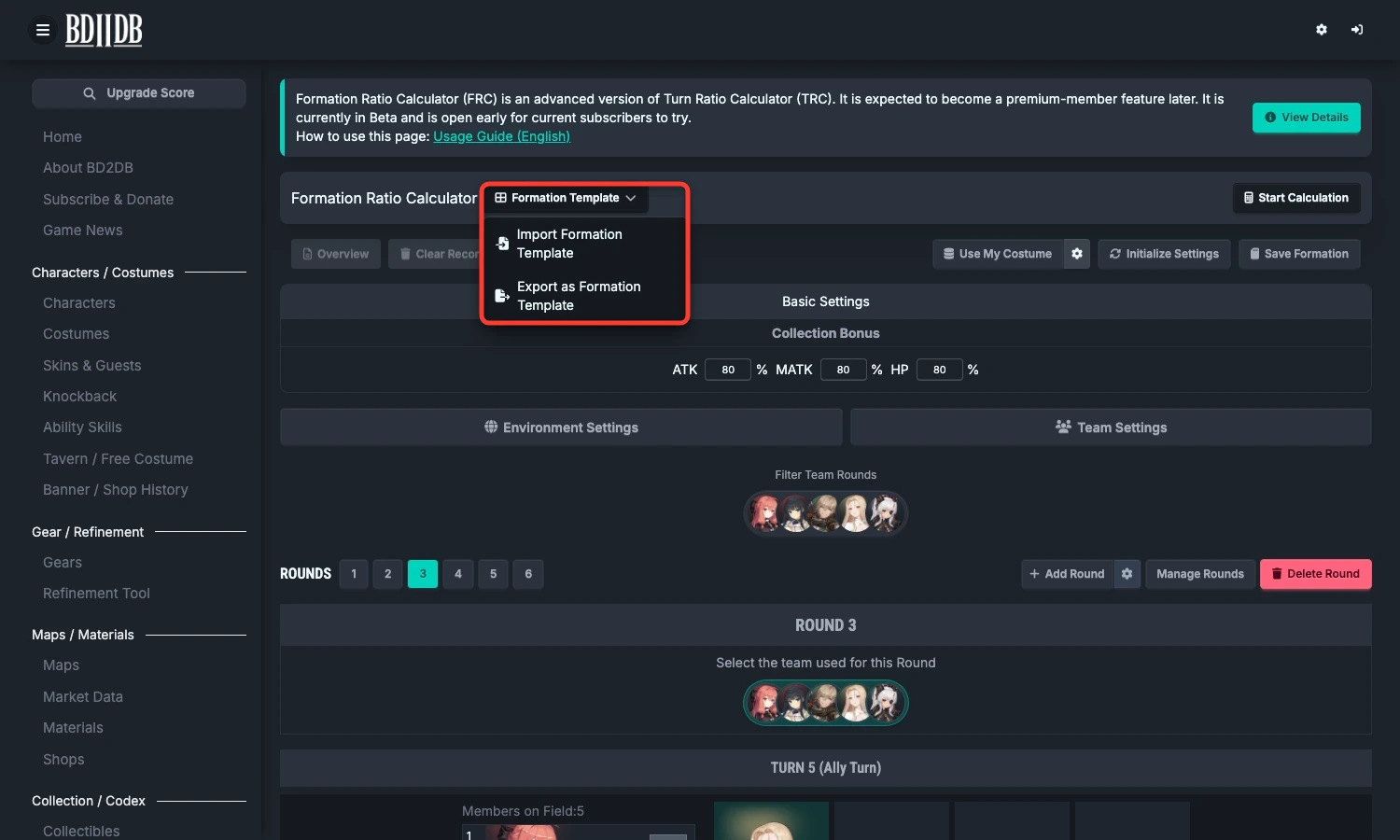The width and height of the screenshot is (1400, 840).
Task: Click the Upgrade Score search box
Action: click(139, 93)
